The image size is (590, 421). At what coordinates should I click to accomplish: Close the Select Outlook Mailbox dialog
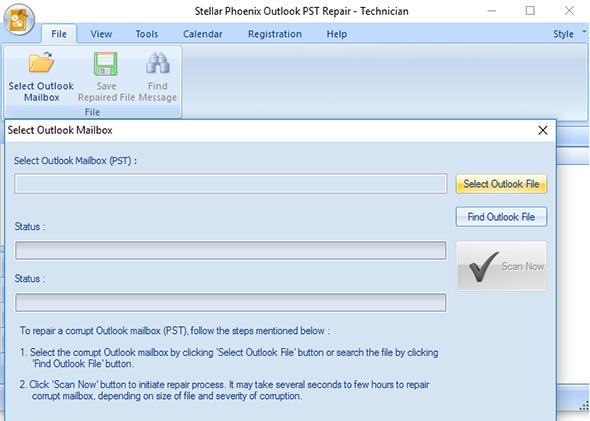[x=543, y=131]
